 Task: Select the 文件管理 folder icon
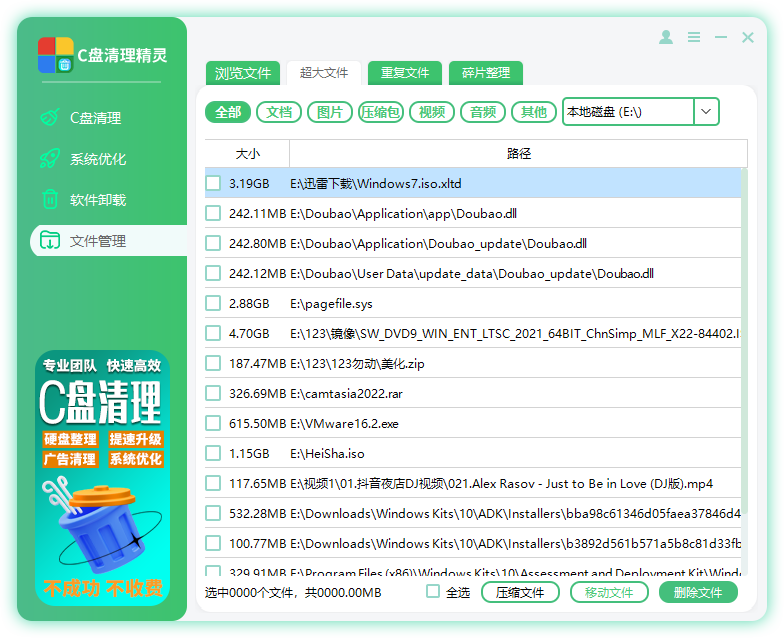pyautogui.click(x=49, y=241)
